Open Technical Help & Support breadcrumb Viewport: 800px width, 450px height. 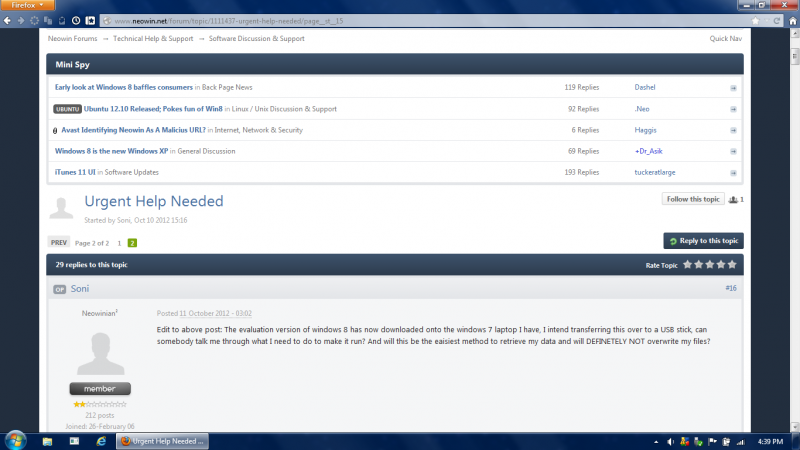tap(153, 38)
